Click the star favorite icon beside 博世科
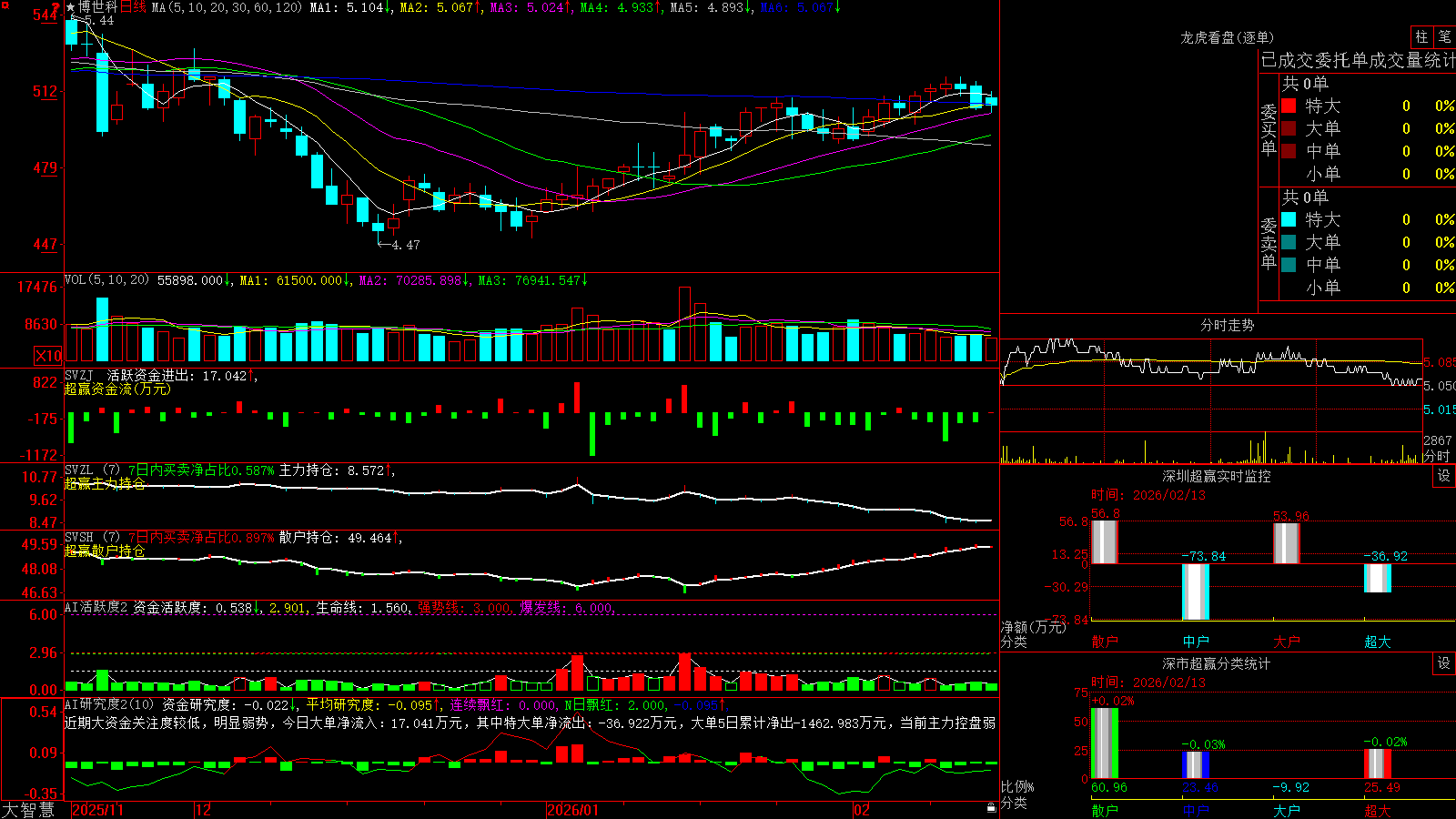This screenshot has height=819, width=1456. [x=70, y=7]
